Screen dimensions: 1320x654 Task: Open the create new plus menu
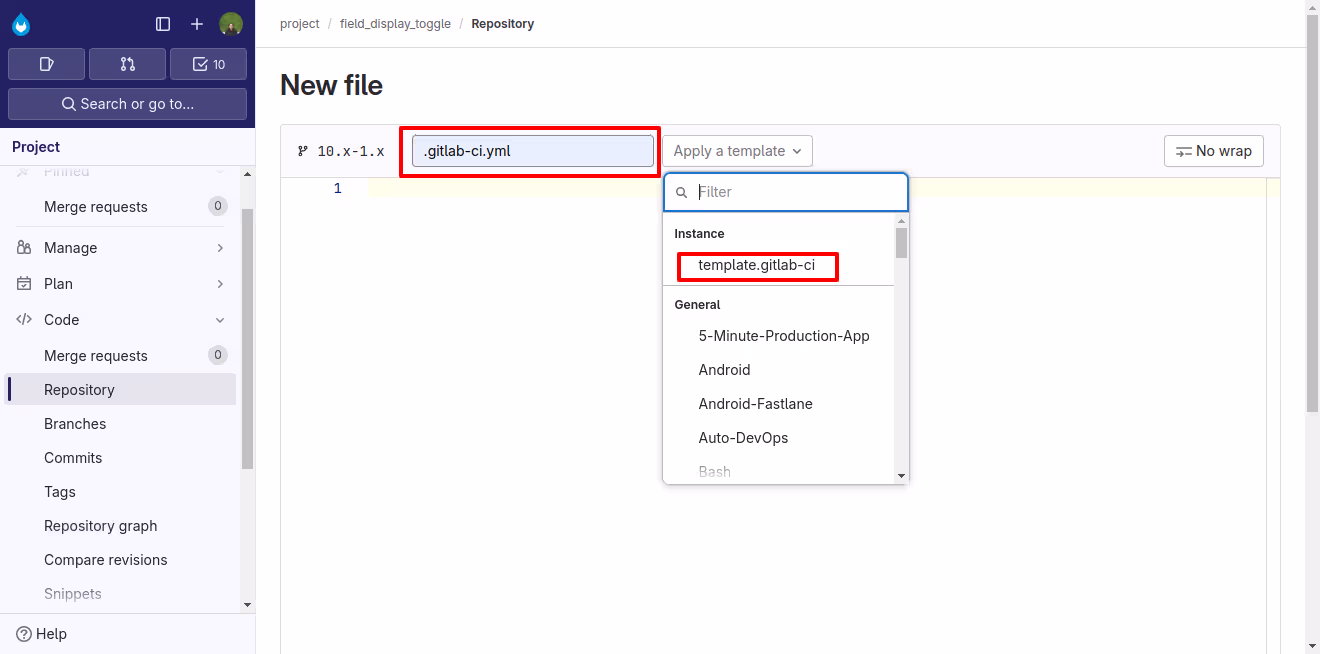(197, 24)
